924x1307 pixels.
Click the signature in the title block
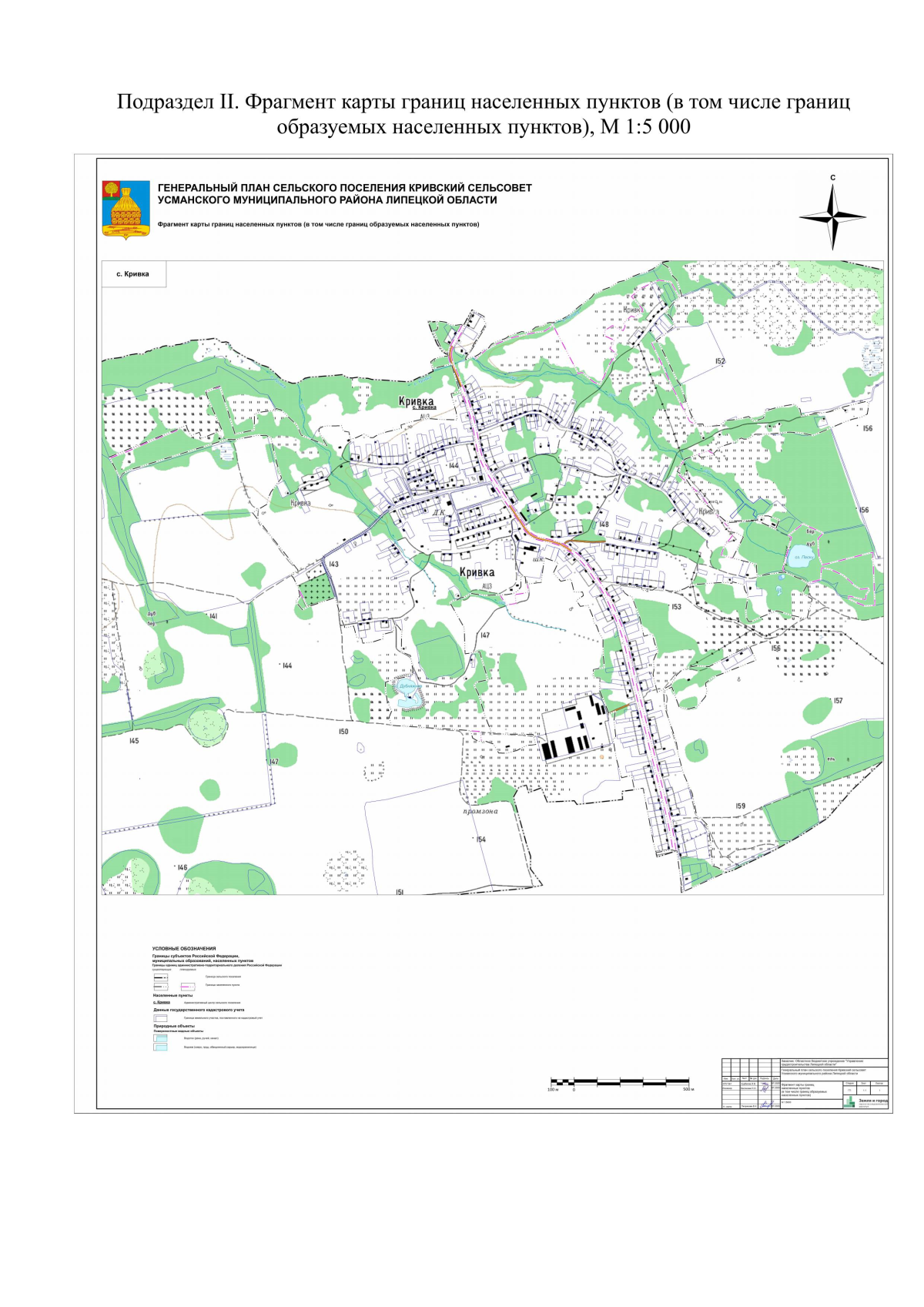click(765, 1088)
